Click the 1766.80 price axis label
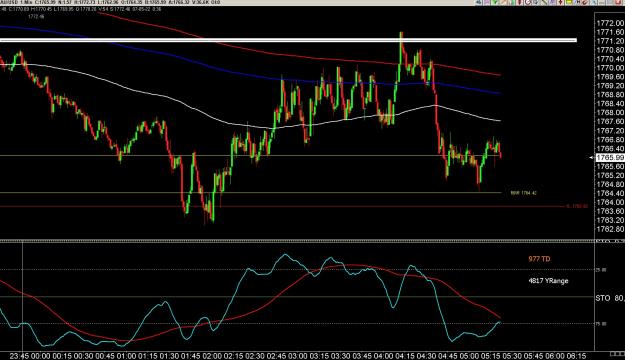 click(x=609, y=140)
